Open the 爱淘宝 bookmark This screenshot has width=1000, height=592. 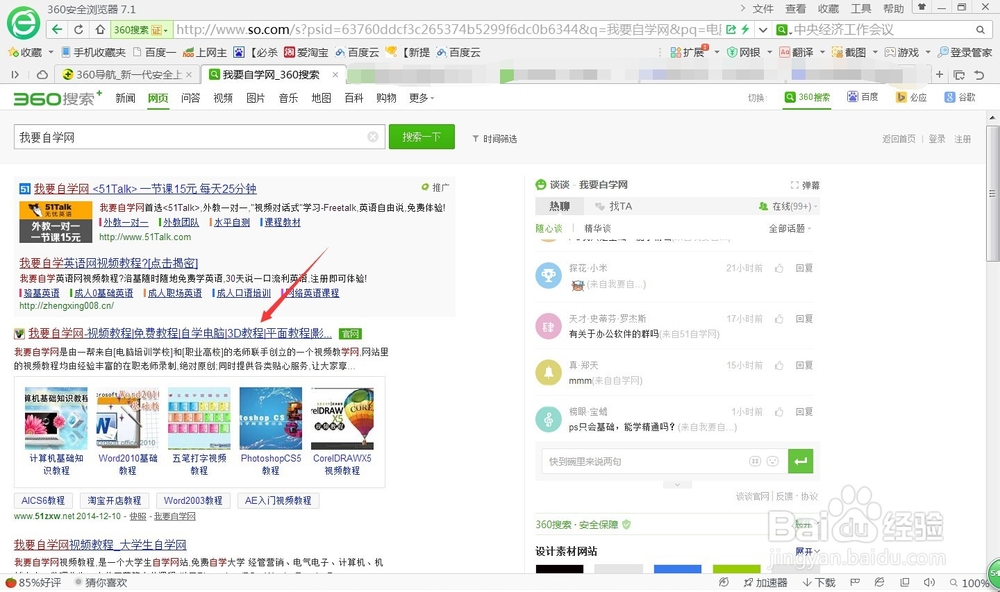point(306,52)
